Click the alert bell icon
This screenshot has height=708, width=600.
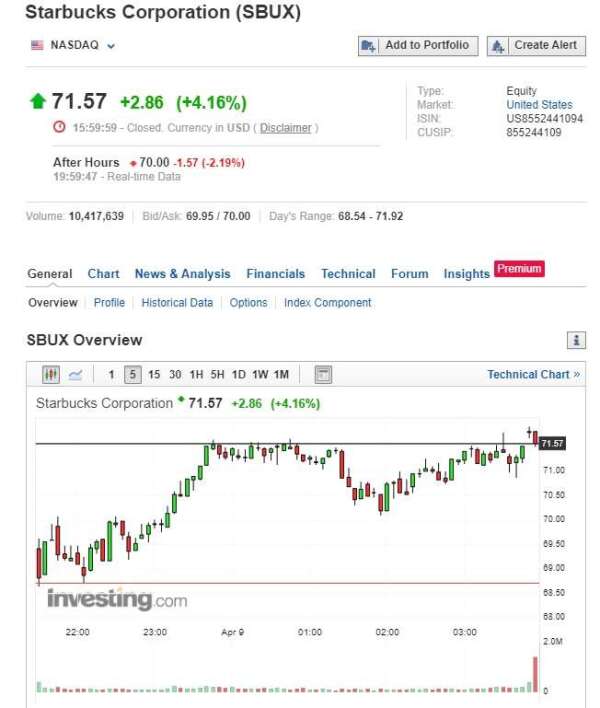click(x=498, y=46)
